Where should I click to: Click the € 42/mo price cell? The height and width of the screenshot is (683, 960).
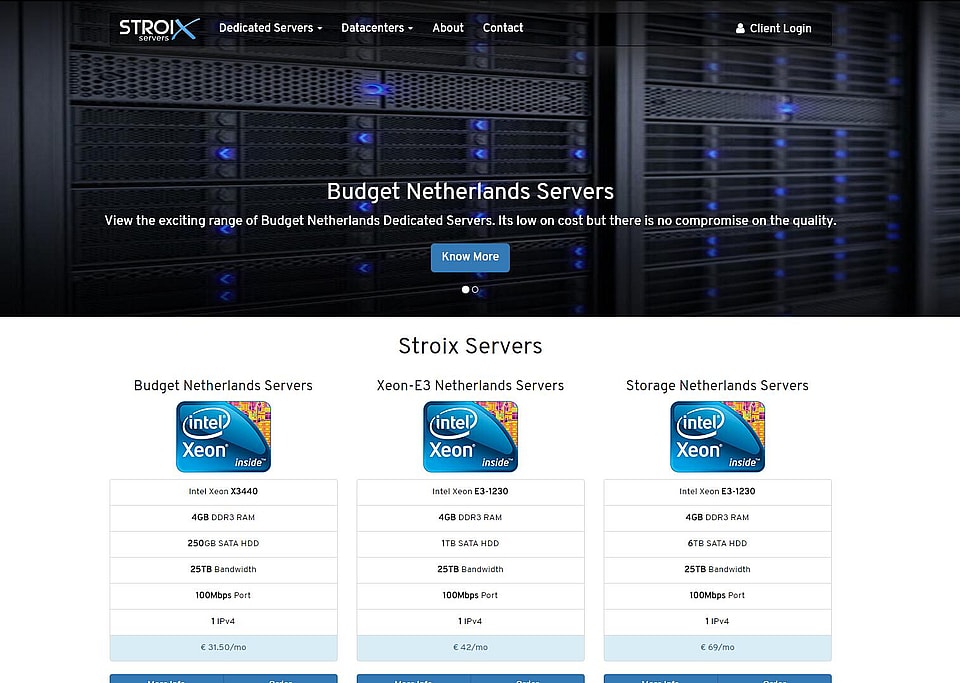pyautogui.click(x=470, y=648)
